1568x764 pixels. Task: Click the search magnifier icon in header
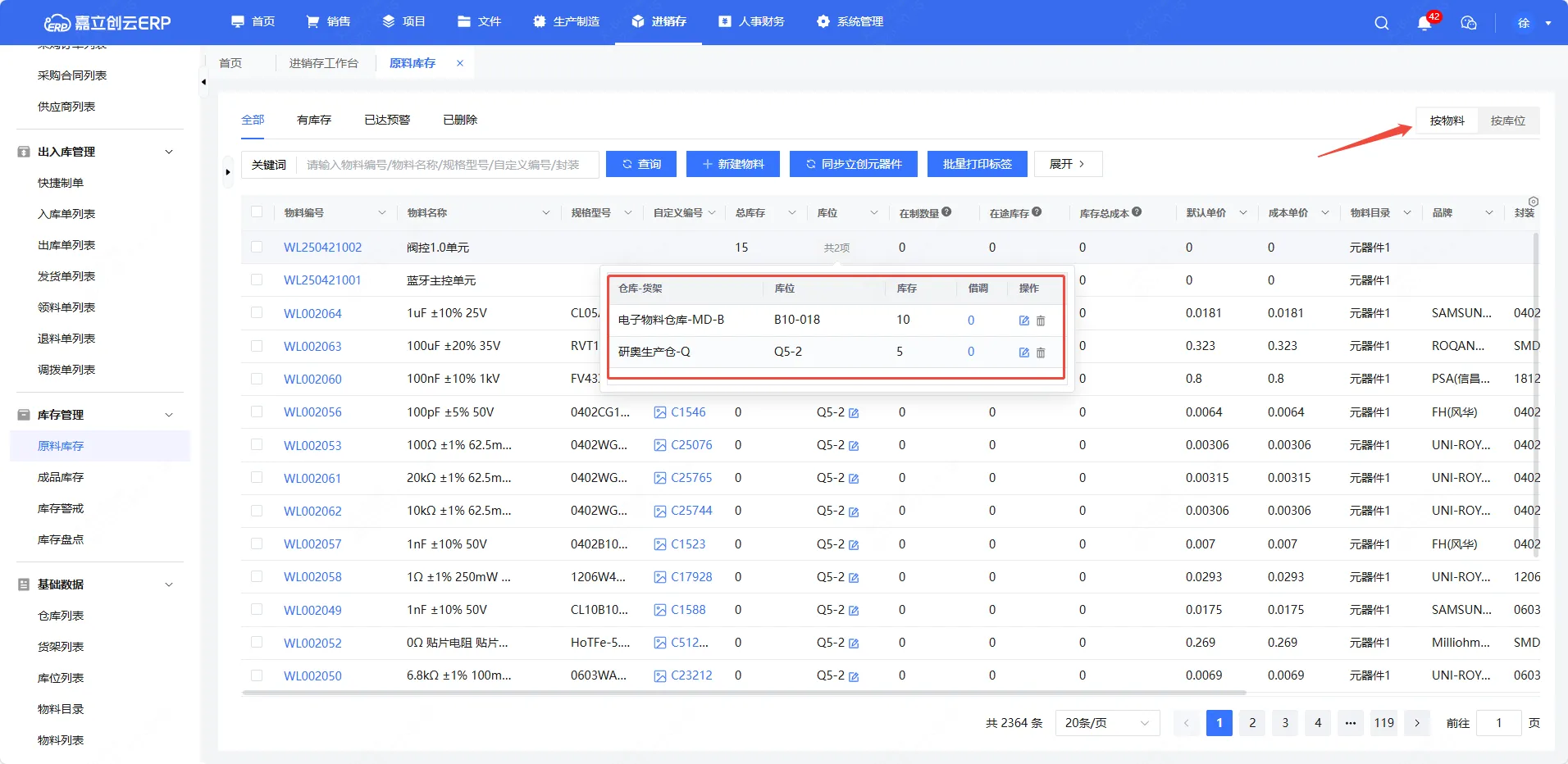(x=1382, y=23)
